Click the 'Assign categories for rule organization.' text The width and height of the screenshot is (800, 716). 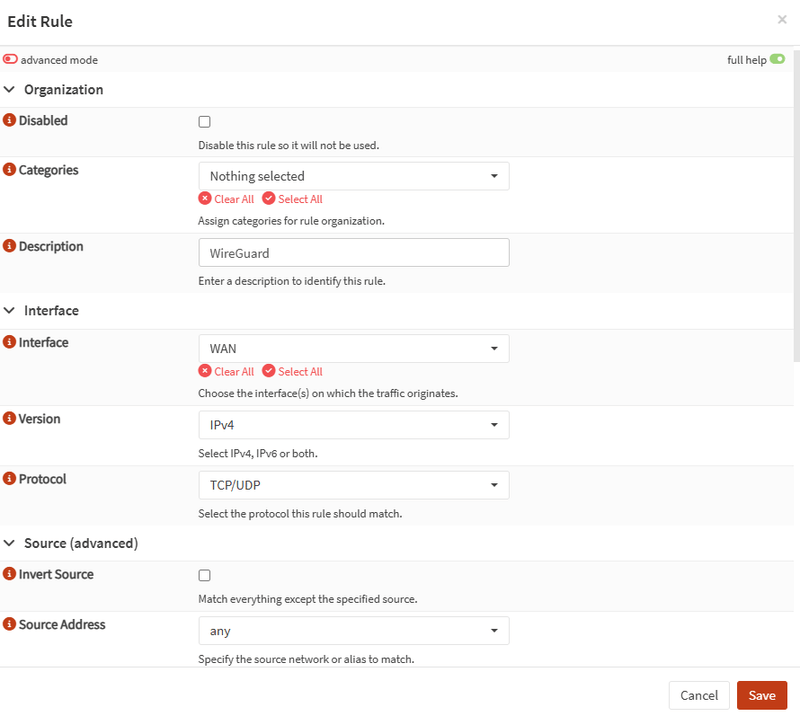[x=291, y=221]
